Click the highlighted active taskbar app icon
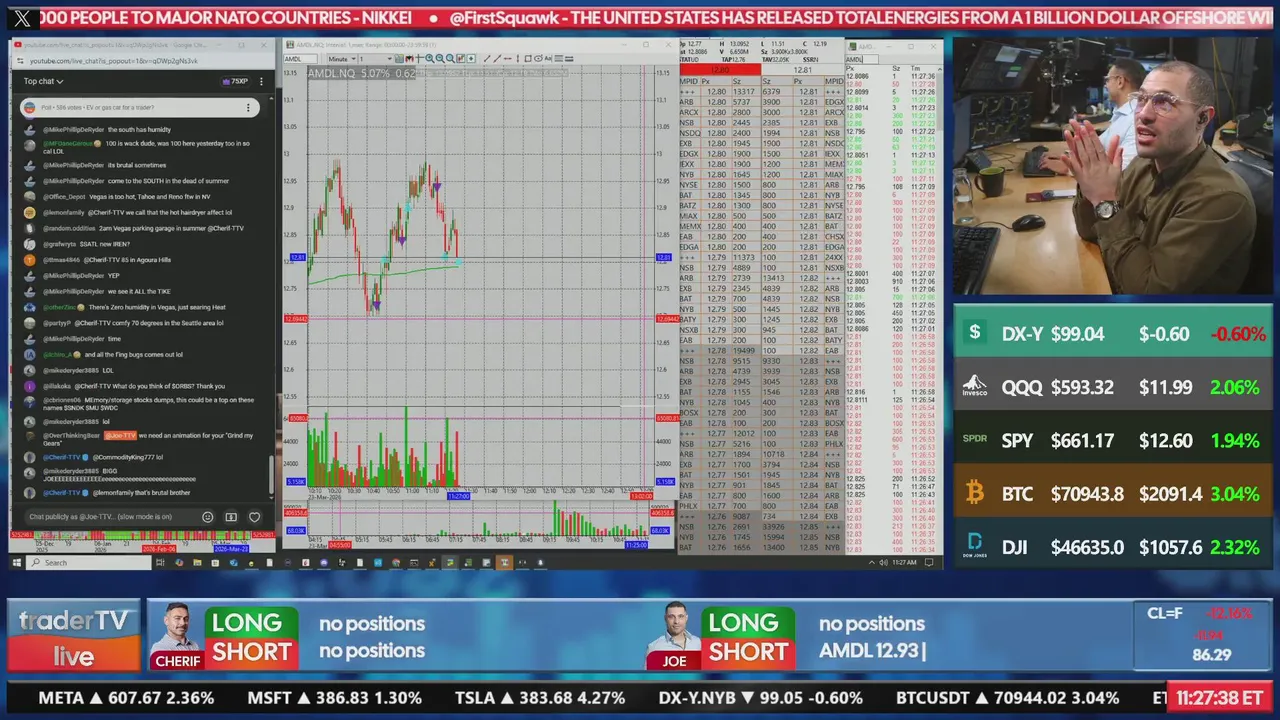This screenshot has width=1280, height=720. click(504, 562)
